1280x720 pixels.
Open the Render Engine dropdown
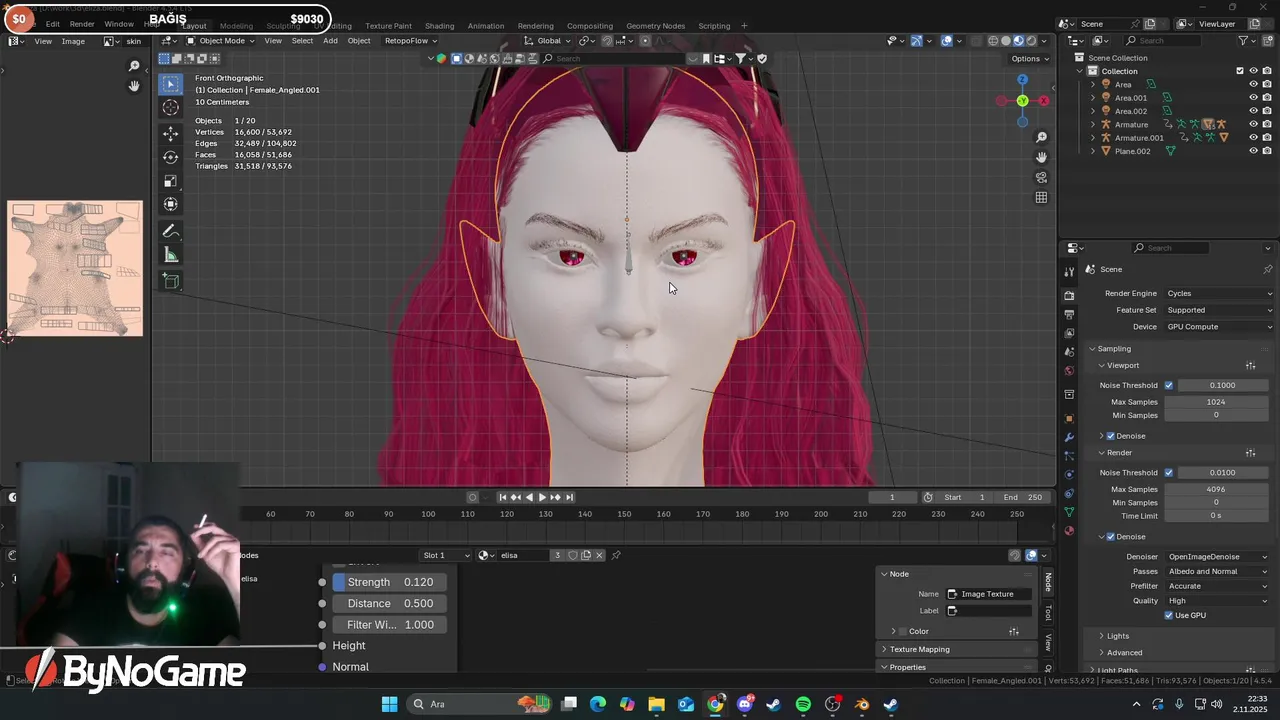pyautogui.click(x=1219, y=293)
